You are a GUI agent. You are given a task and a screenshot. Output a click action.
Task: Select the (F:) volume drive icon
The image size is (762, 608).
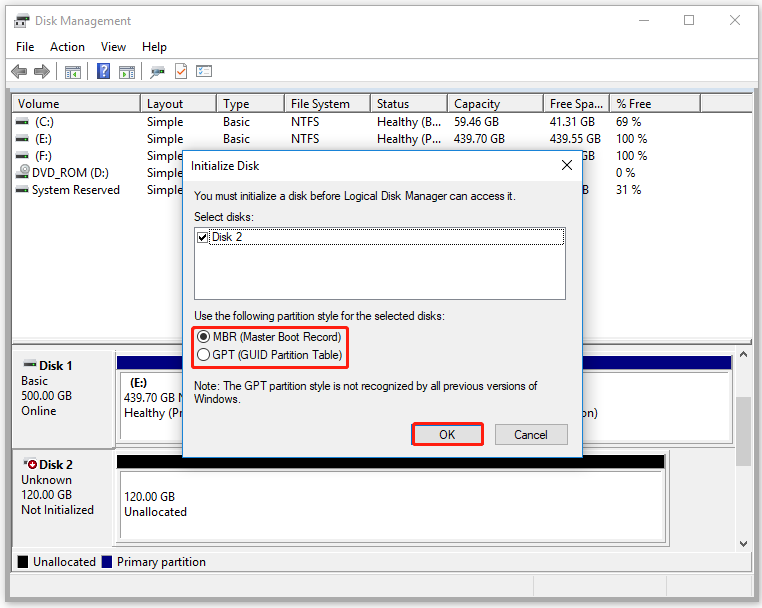tap(22, 156)
